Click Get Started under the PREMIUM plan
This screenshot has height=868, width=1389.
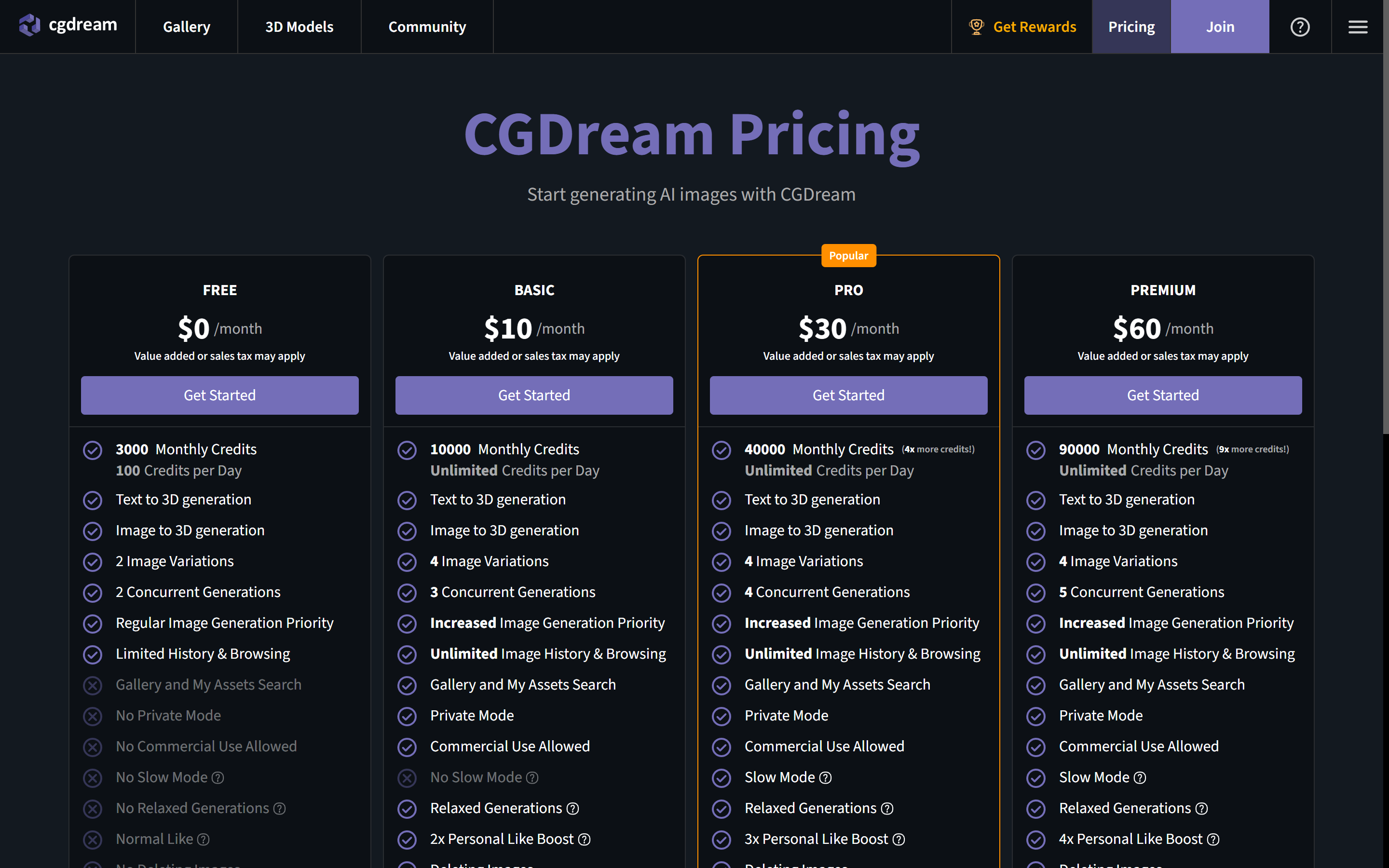click(1163, 395)
